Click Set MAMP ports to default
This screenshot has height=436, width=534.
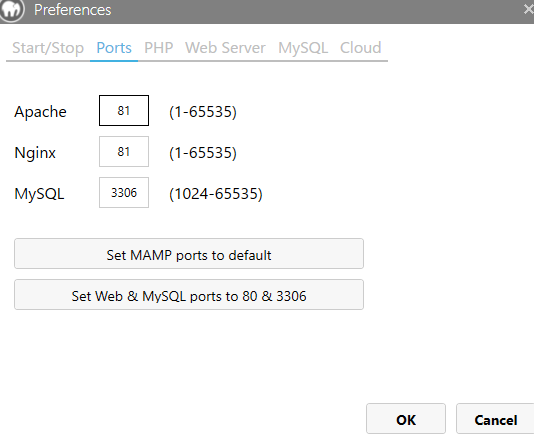point(189,254)
